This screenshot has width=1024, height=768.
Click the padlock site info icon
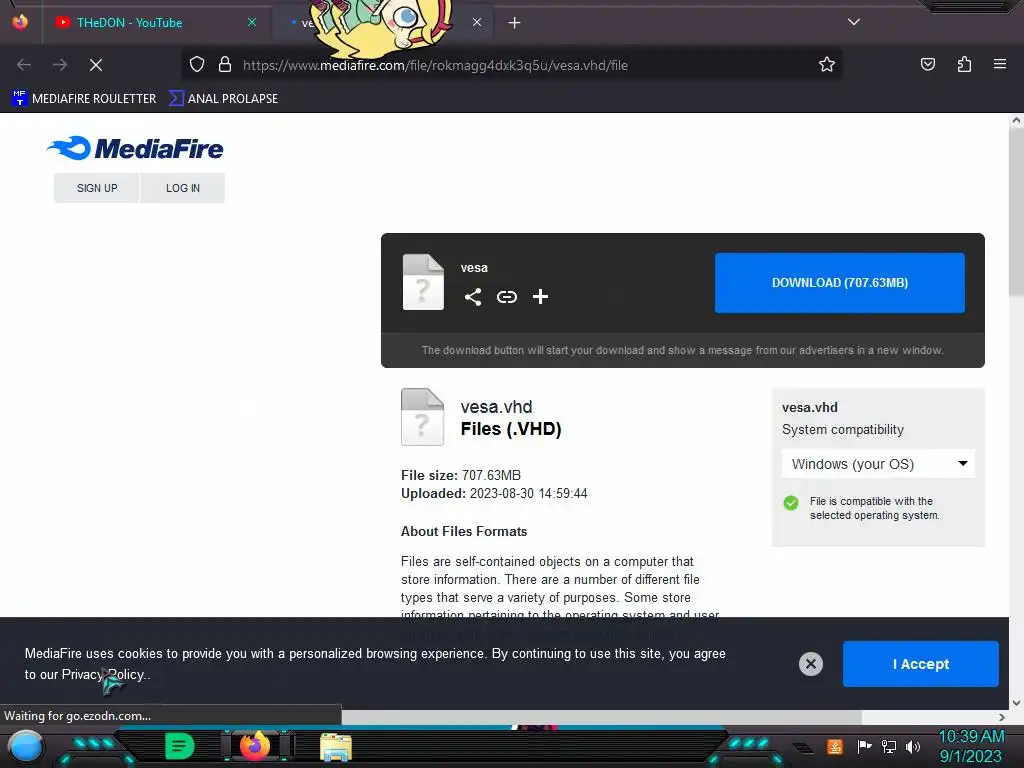[x=225, y=65]
